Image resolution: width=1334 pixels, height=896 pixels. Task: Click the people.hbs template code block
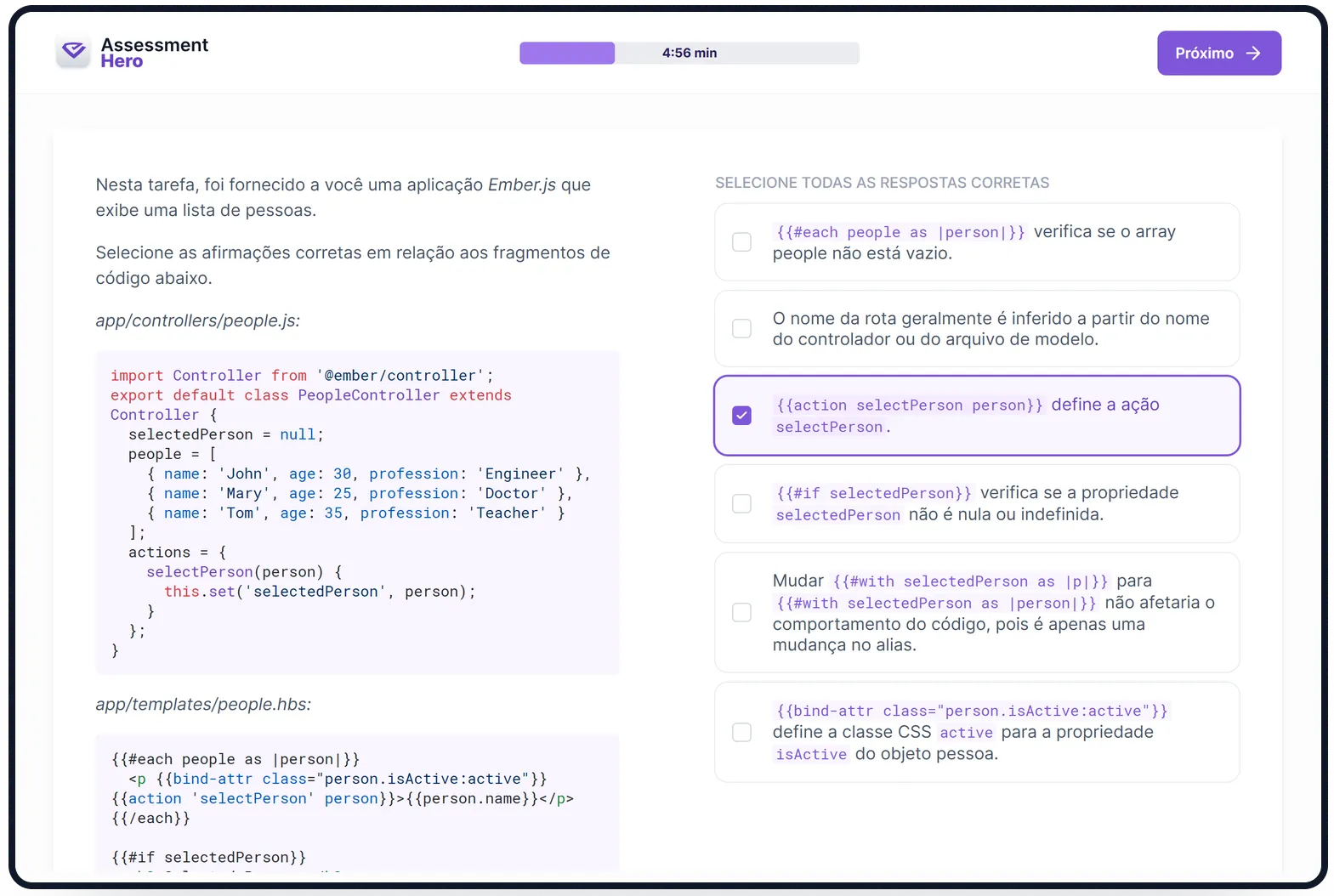pyautogui.click(x=357, y=803)
